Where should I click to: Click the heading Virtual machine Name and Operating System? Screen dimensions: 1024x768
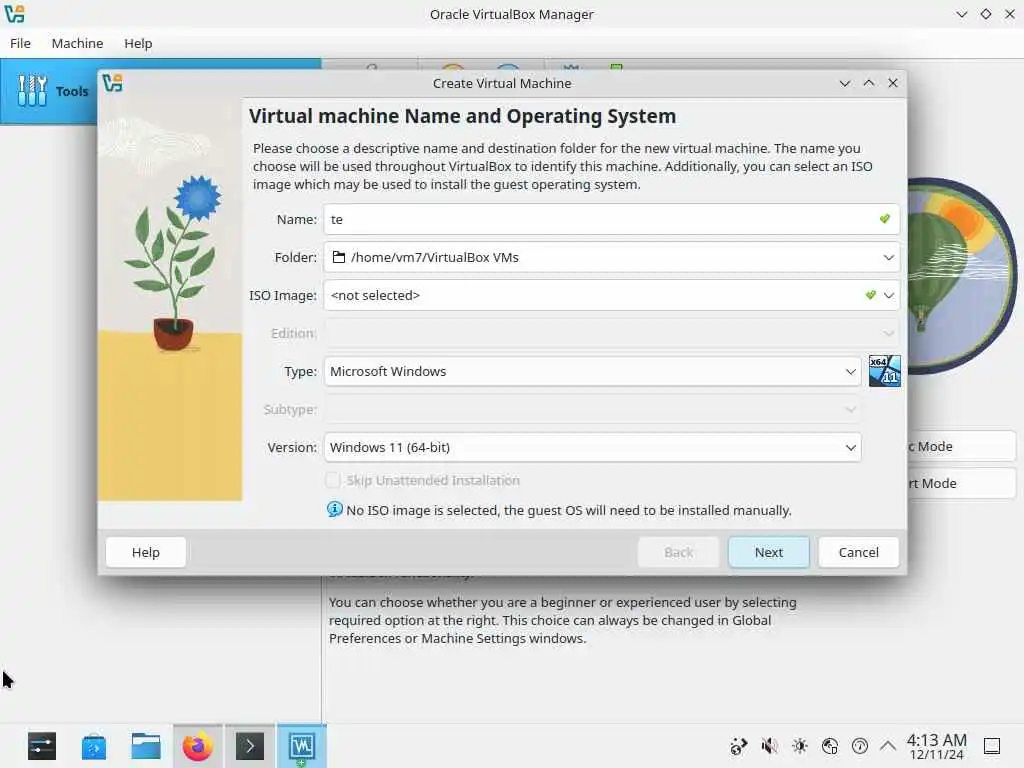coord(462,116)
